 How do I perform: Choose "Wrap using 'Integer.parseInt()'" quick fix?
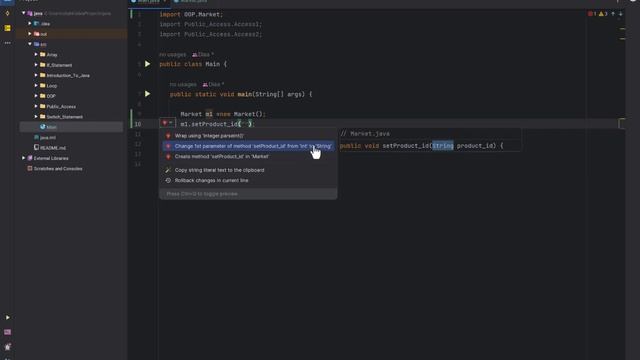click(248, 136)
